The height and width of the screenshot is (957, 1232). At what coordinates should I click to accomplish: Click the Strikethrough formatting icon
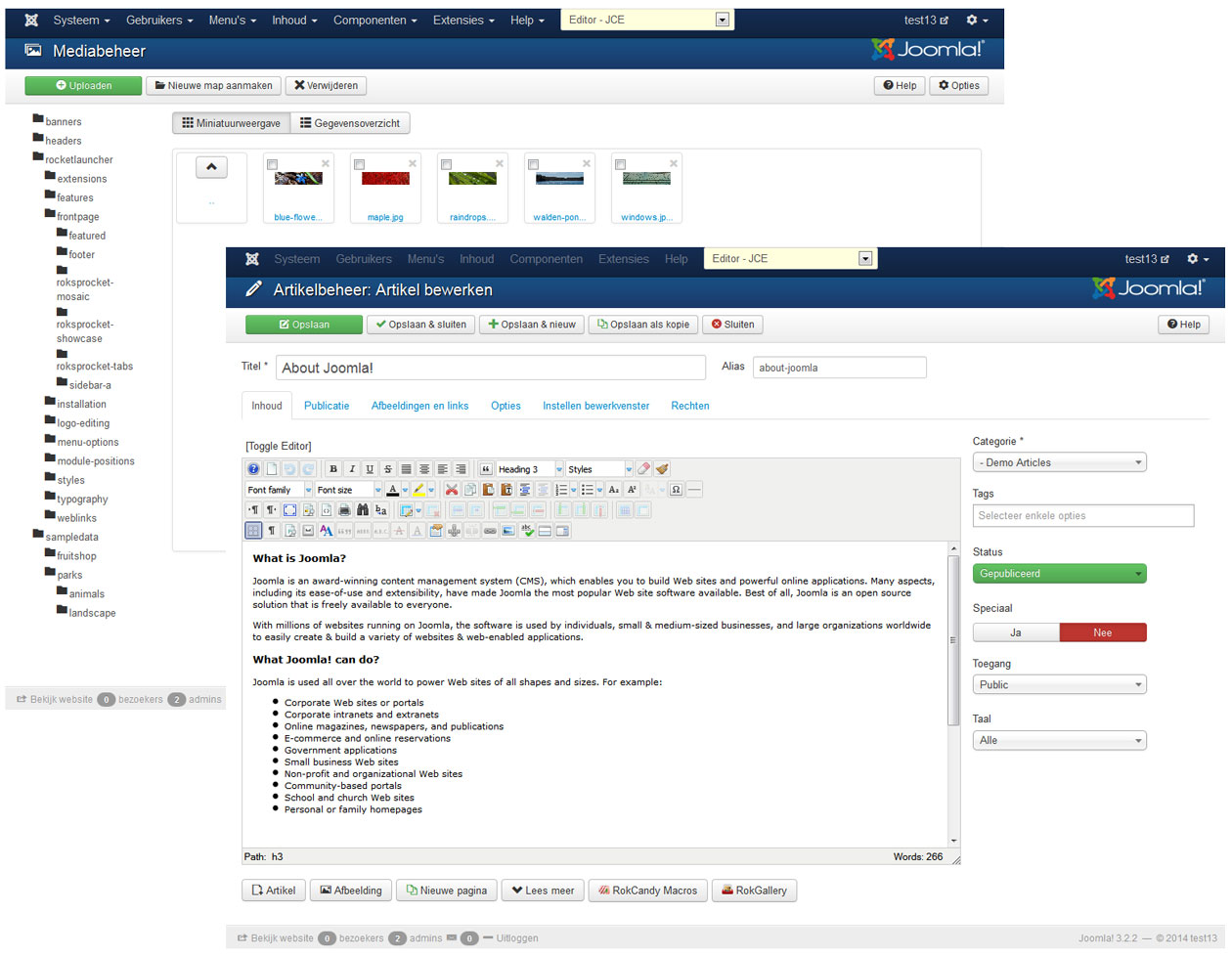(x=388, y=469)
